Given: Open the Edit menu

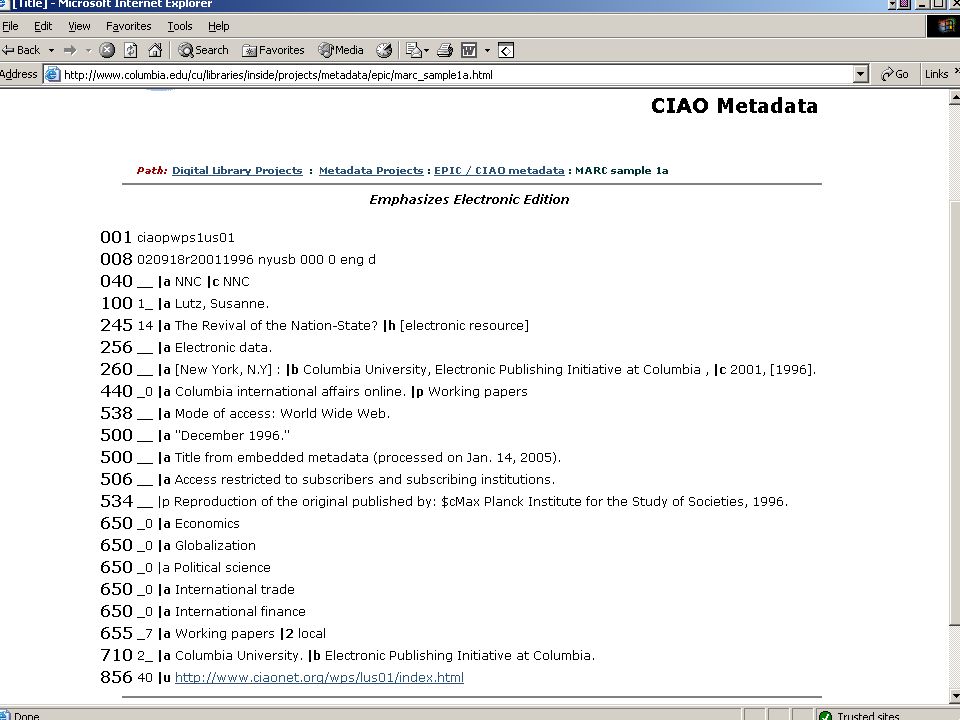Looking at the screenshot, I should pos(43,26).
